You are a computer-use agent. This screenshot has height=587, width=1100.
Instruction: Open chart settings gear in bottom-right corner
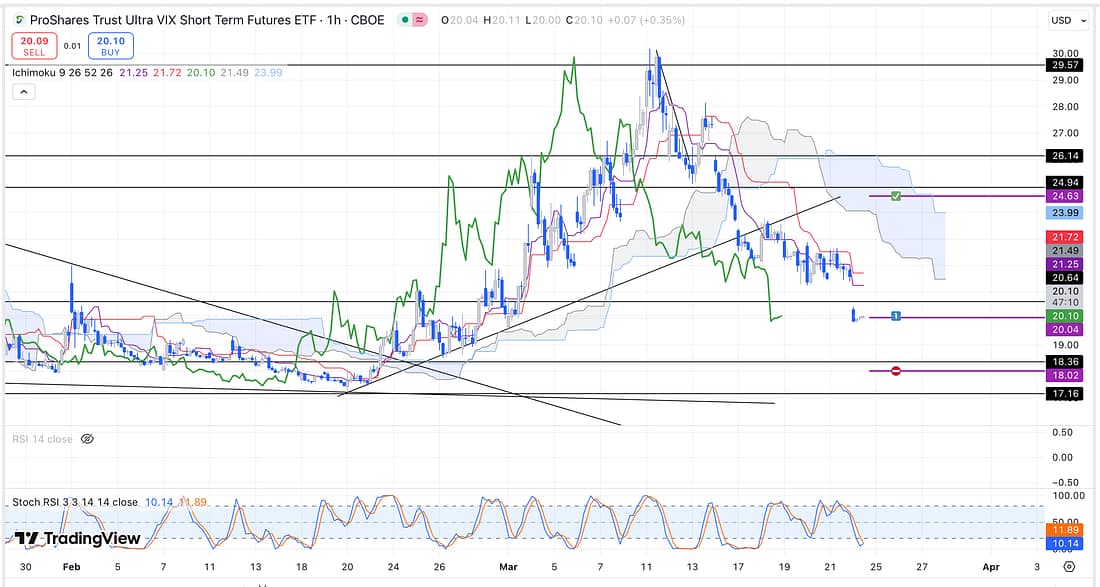(1069, 567)
